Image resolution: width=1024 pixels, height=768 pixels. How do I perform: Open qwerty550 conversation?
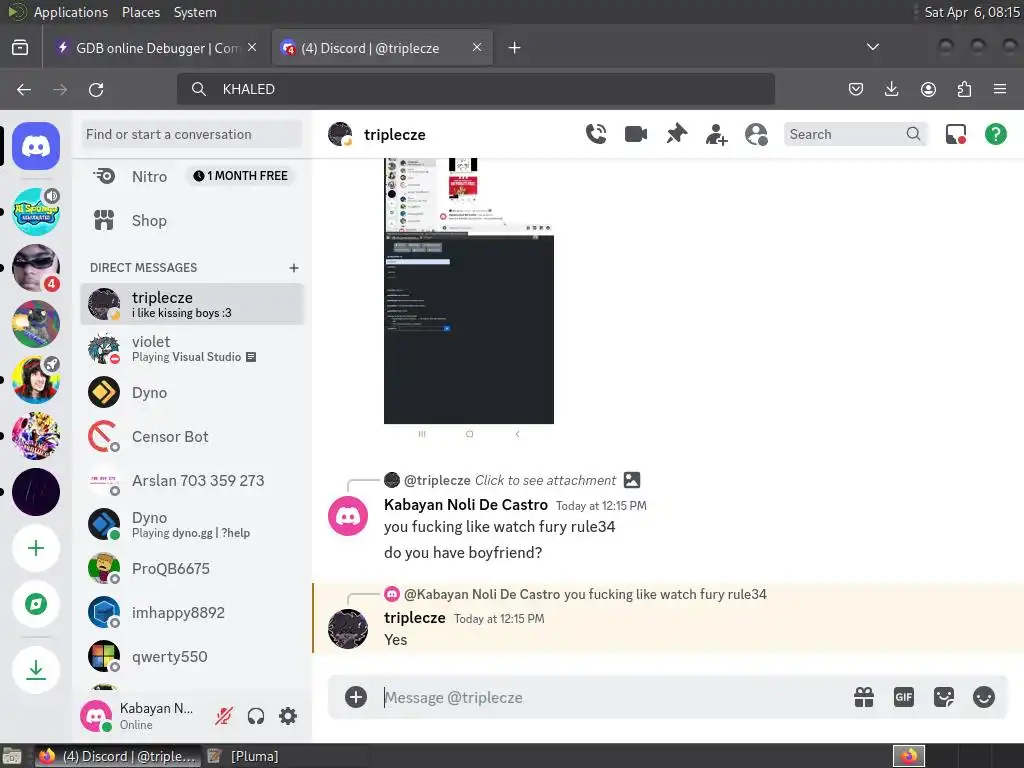192,656
